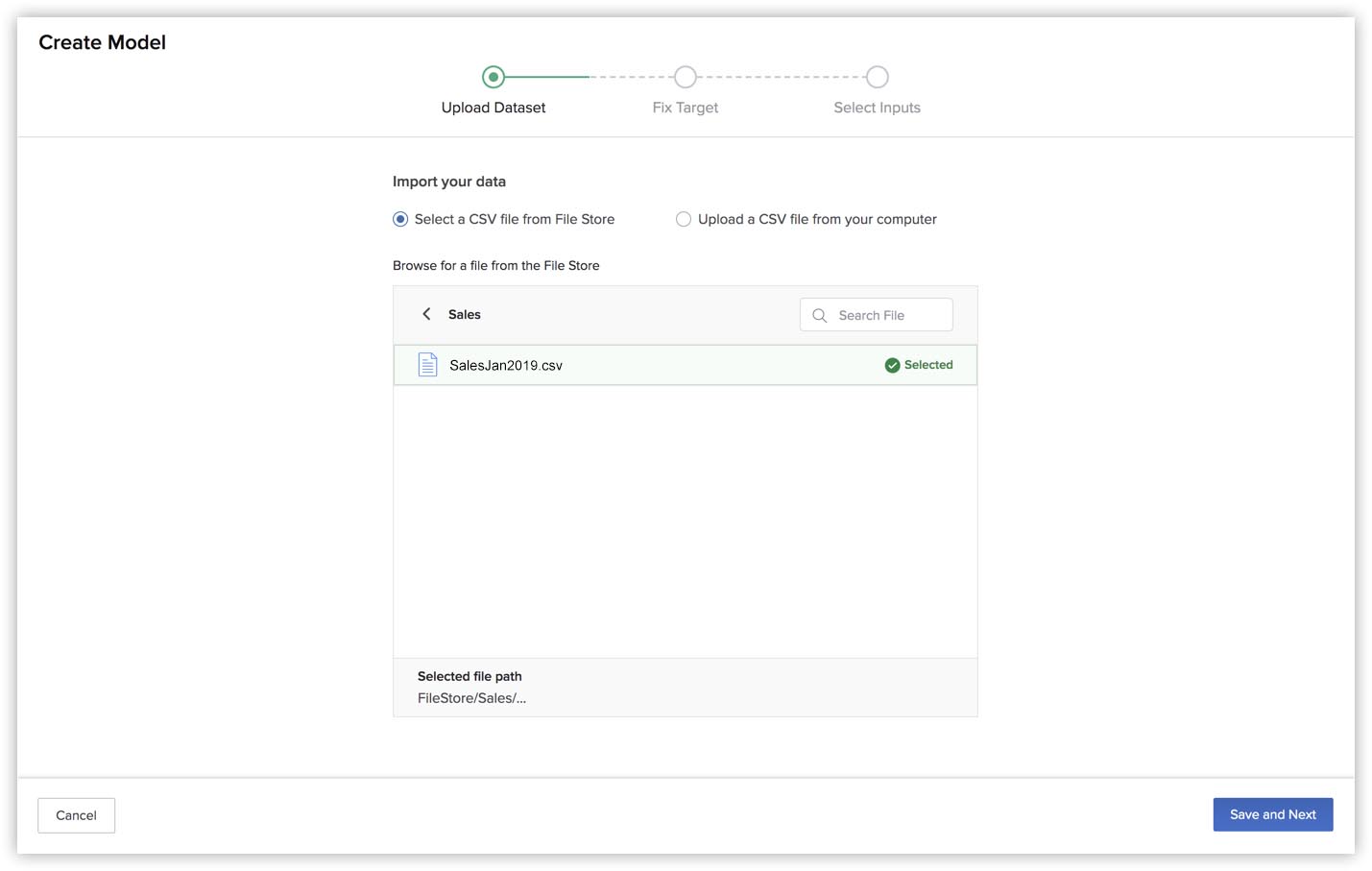
Task: Choose Upload a CSV file from your computer
Action: [x=684, y=219]
